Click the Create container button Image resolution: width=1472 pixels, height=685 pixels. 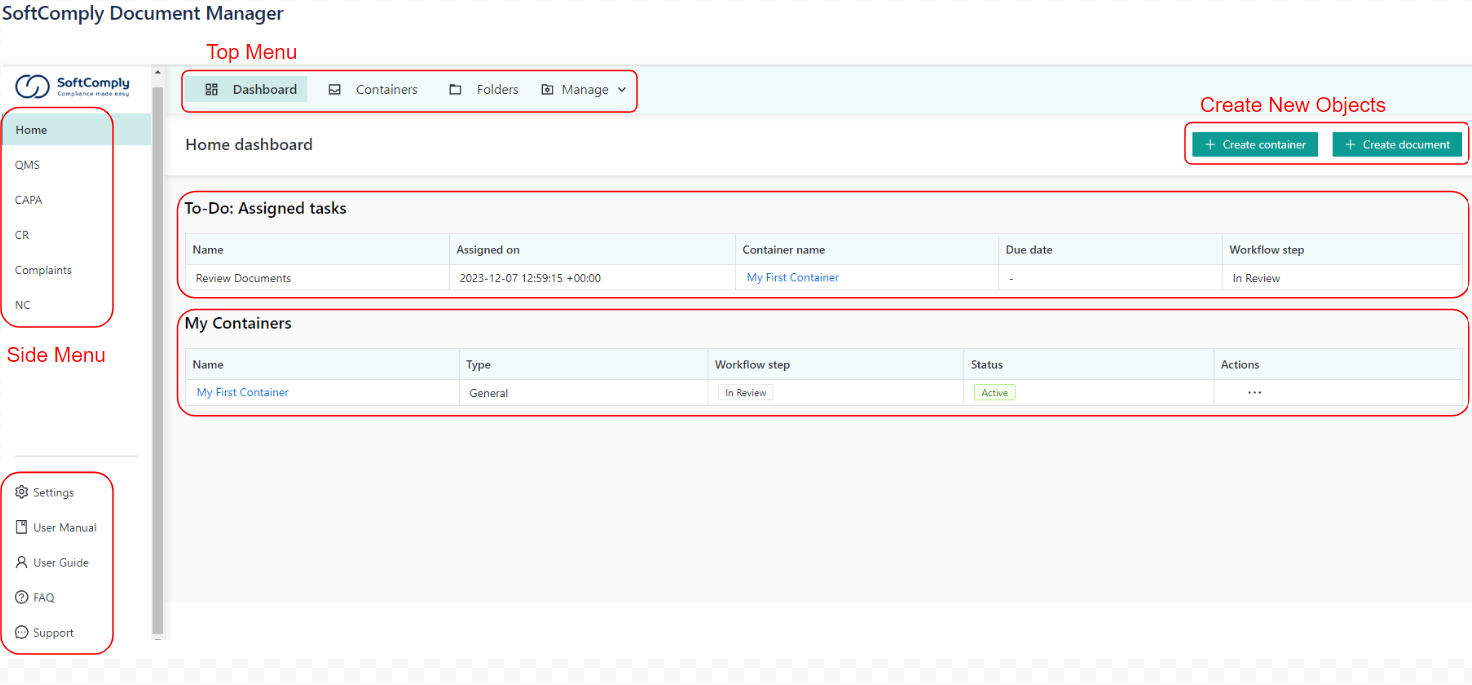[1254, 144]
